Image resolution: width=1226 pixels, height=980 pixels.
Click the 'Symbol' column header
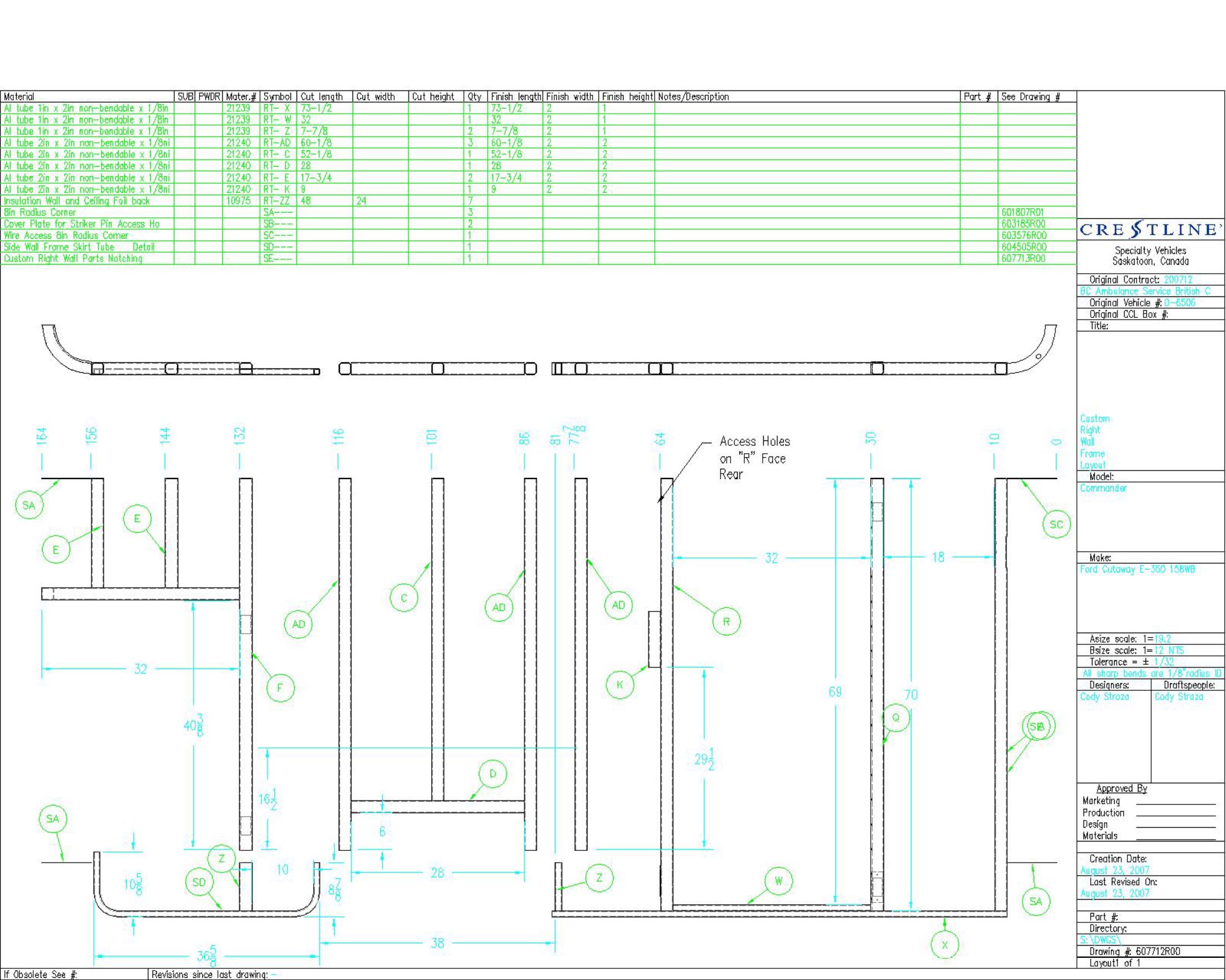(278, 96)
